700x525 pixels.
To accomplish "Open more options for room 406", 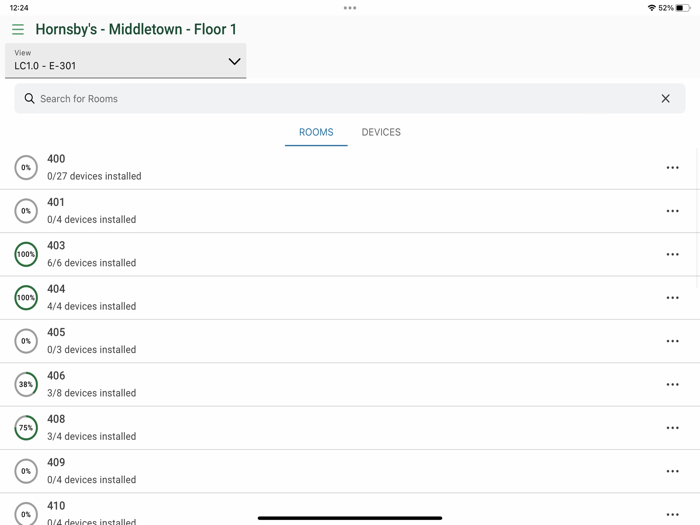I will pyautogui.click(x=672, y=384).
